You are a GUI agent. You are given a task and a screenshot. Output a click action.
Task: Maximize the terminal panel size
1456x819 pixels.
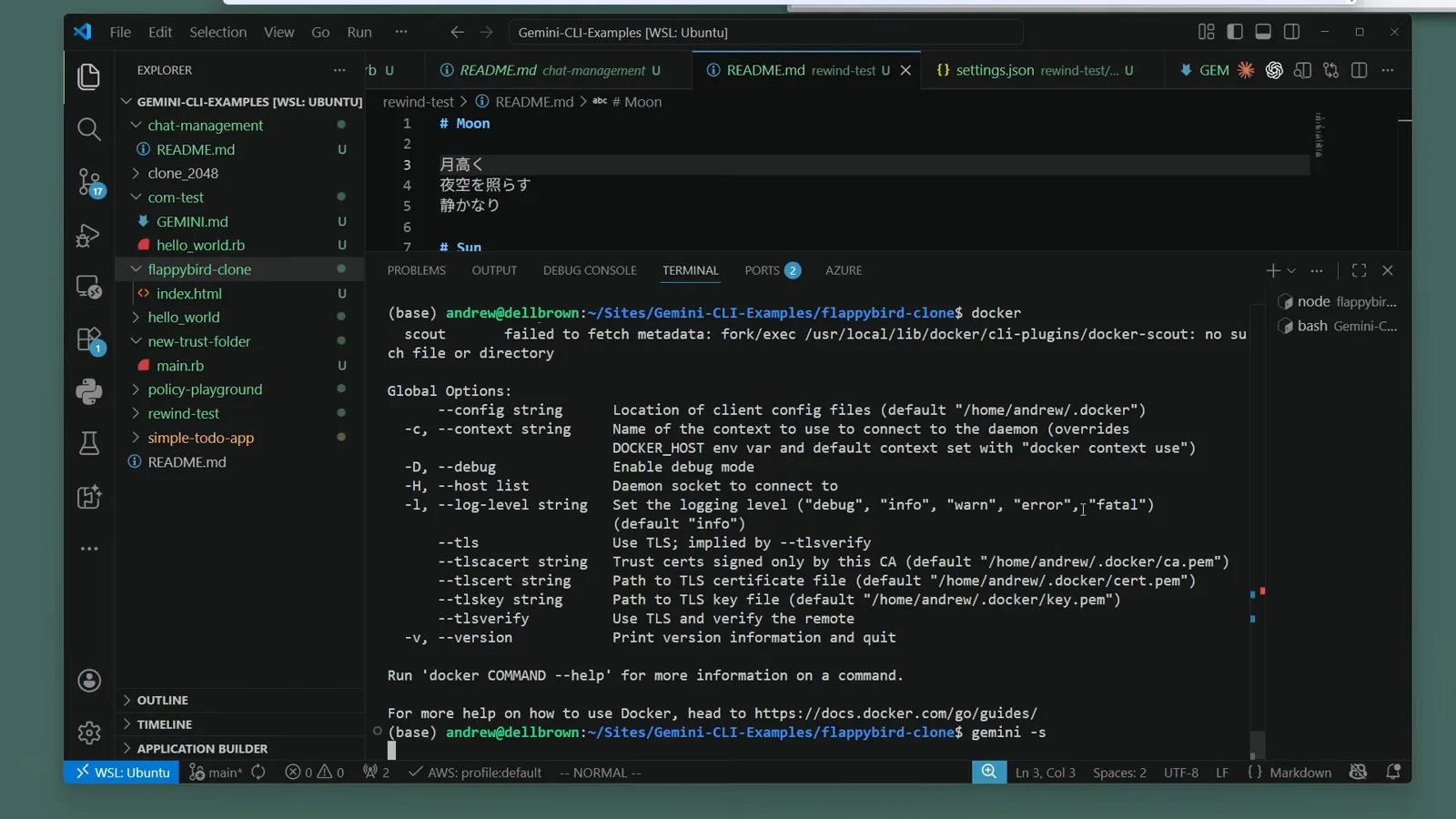[x=1359, y=270]
